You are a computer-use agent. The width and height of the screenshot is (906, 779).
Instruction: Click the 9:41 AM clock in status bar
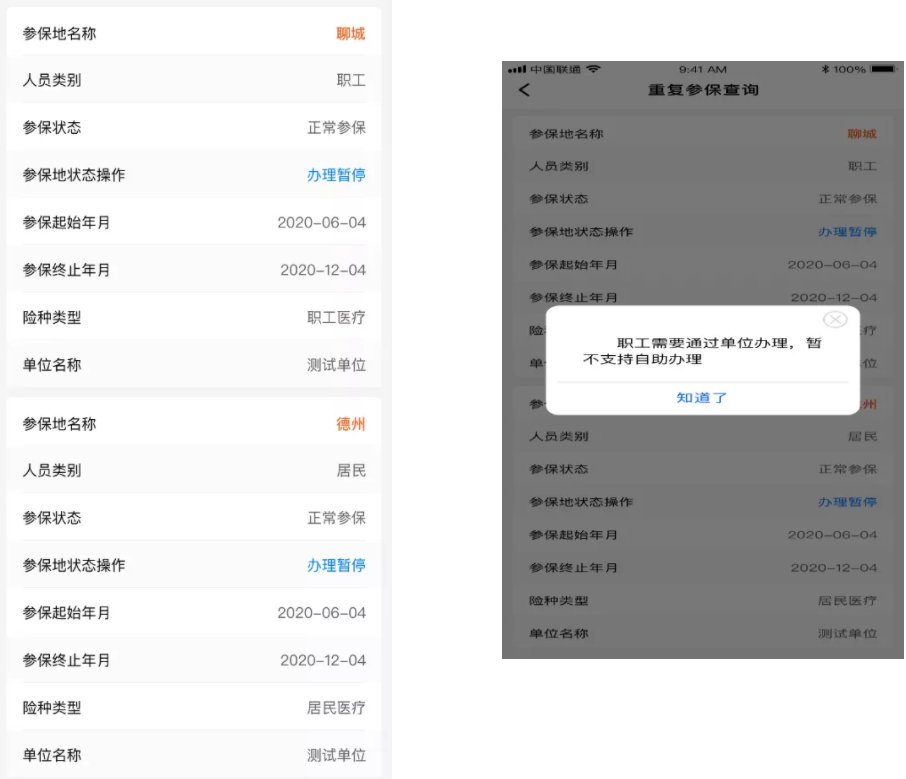pos(702,69)
